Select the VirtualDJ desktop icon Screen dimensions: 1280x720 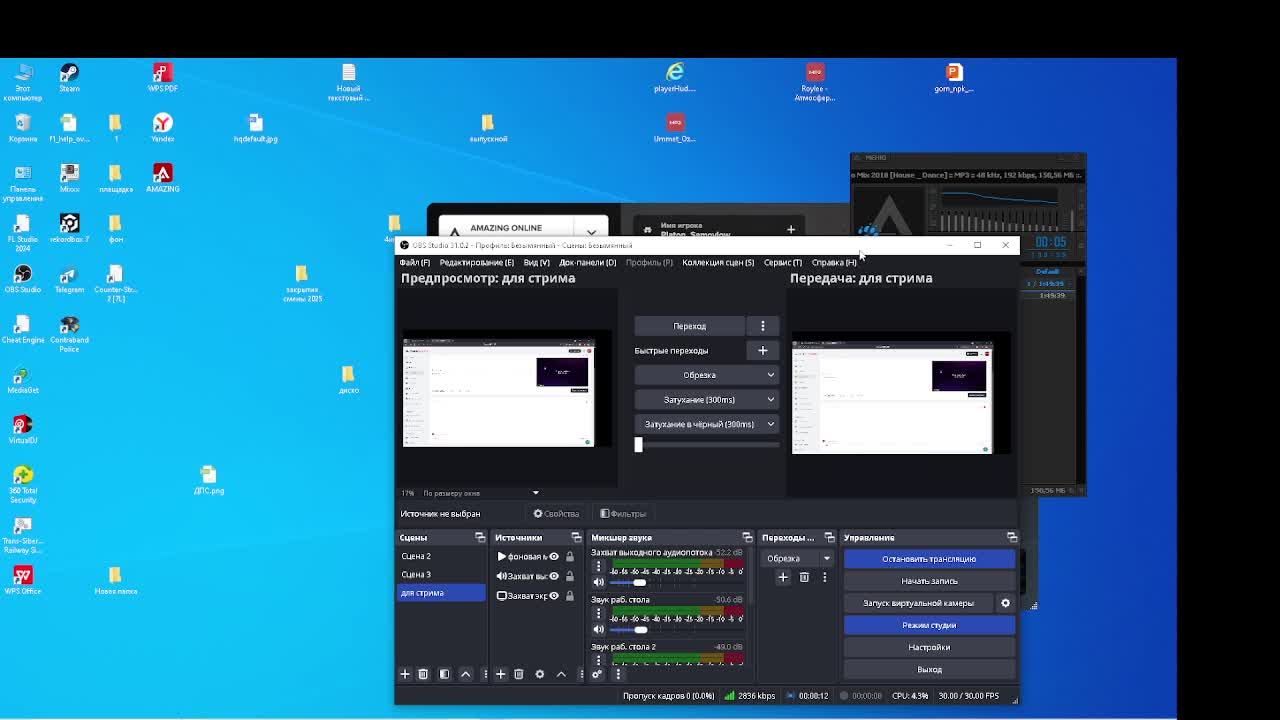coord(22,430)
